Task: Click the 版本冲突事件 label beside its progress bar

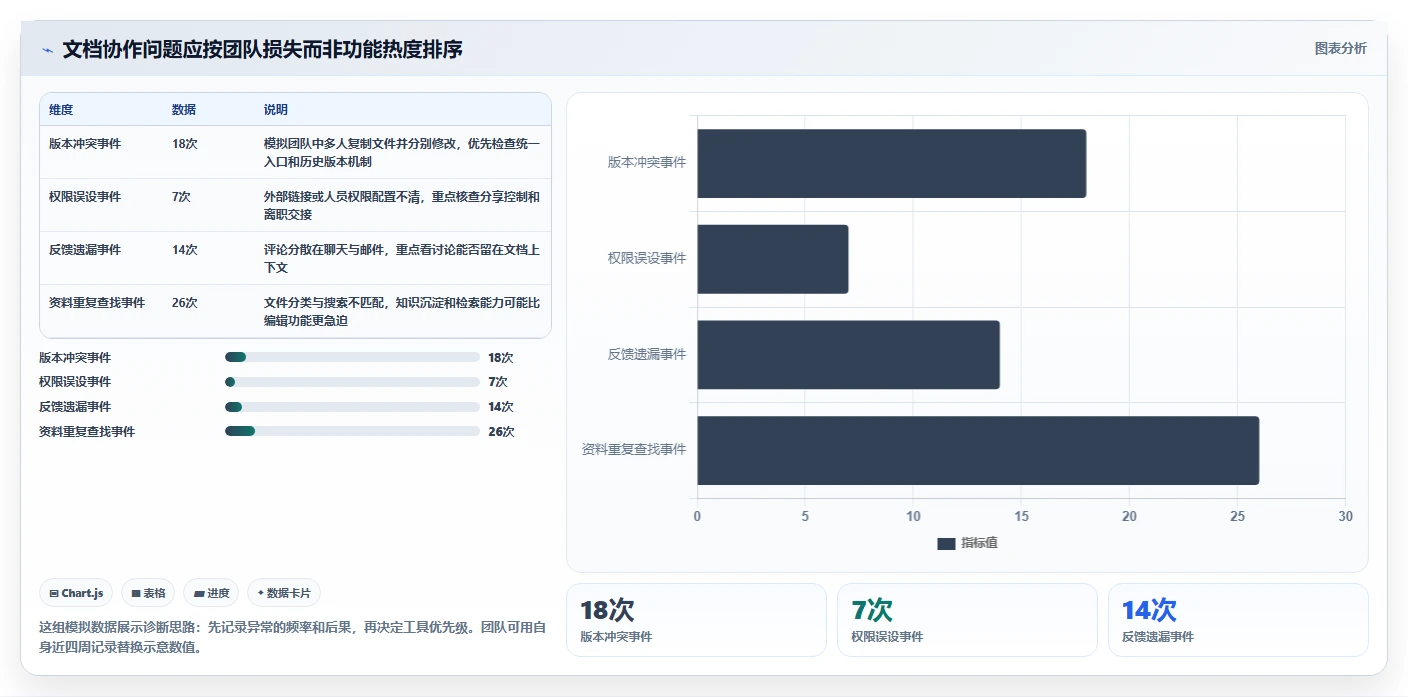Action: (x=75, y=357)
